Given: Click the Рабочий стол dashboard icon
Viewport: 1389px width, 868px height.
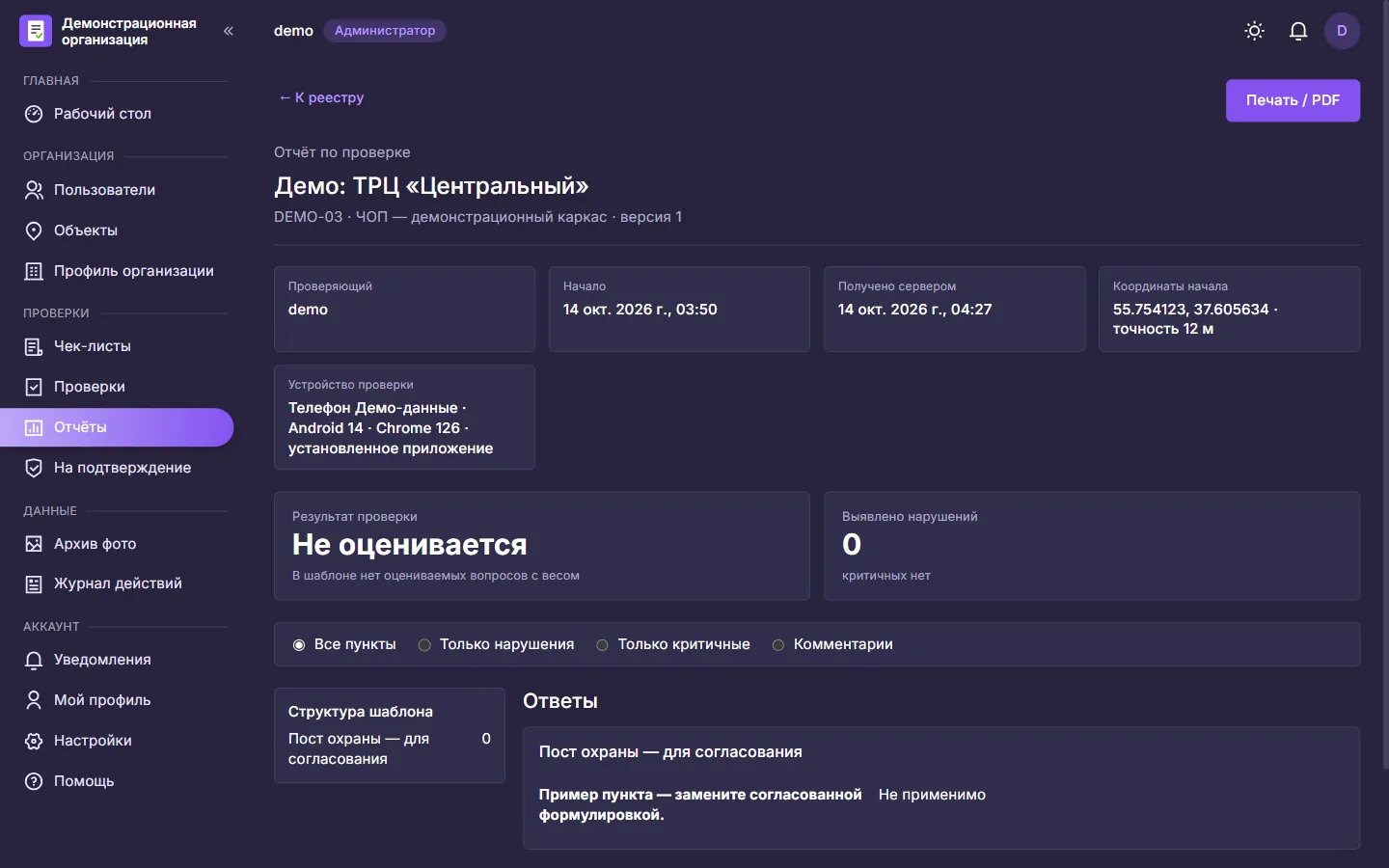Looking at the screenshot, I should tap(34, 114).
